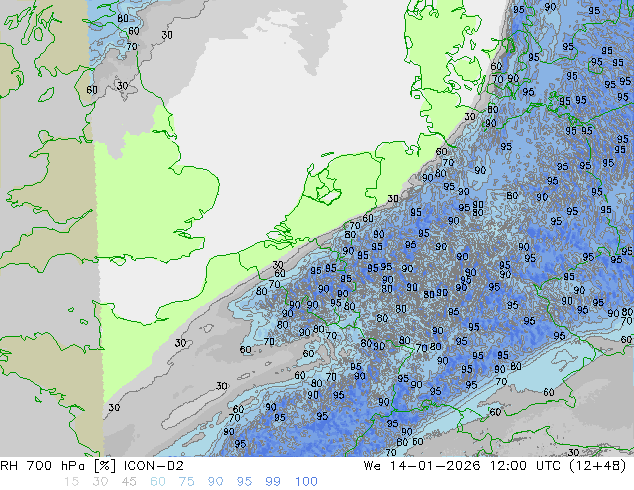Click the 'RH 700 hPa [%]' title text
The height and width of the screenshot is (490, 634).
click(58, 466)
